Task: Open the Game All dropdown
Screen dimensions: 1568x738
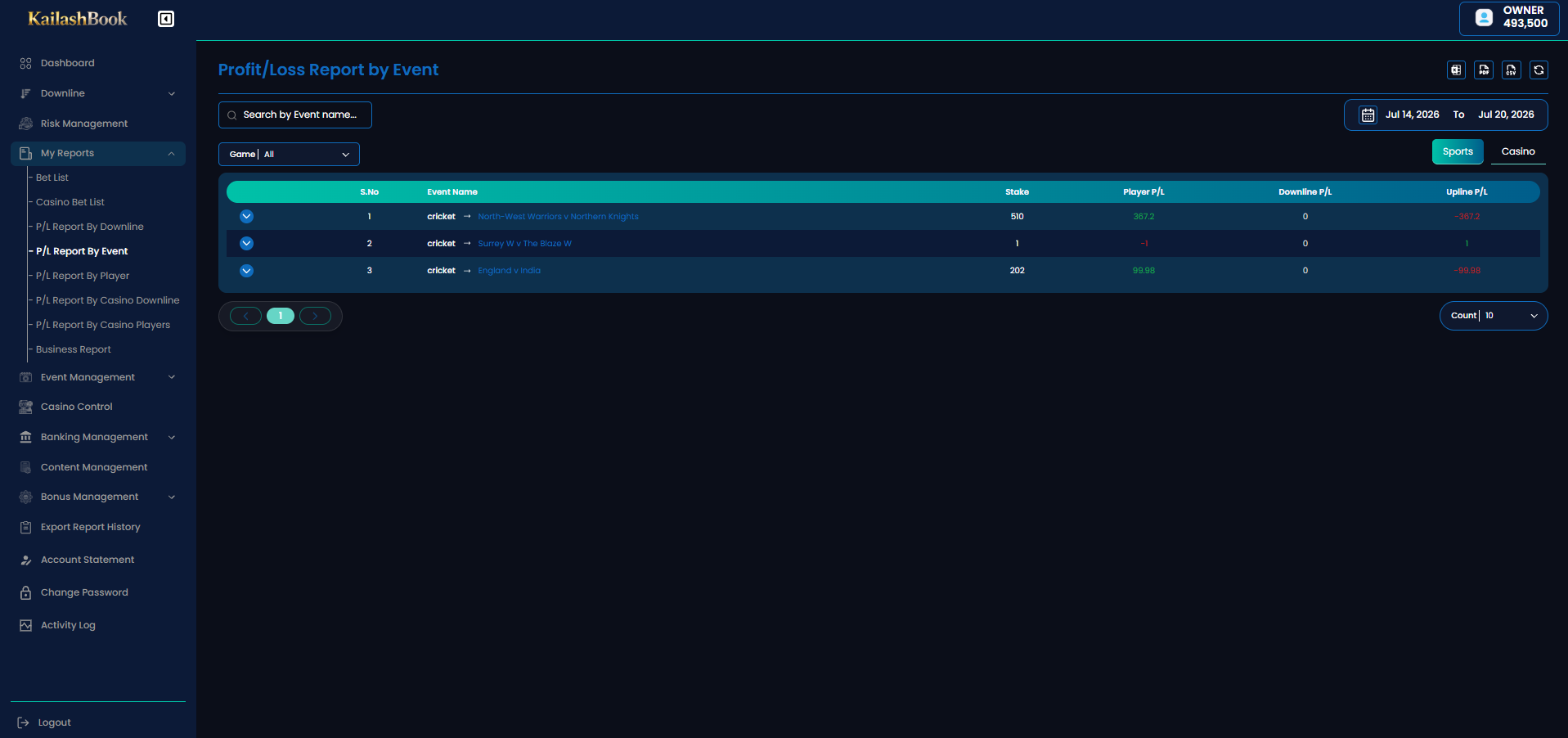Action: pyautogui.click(x=289, y=155)
